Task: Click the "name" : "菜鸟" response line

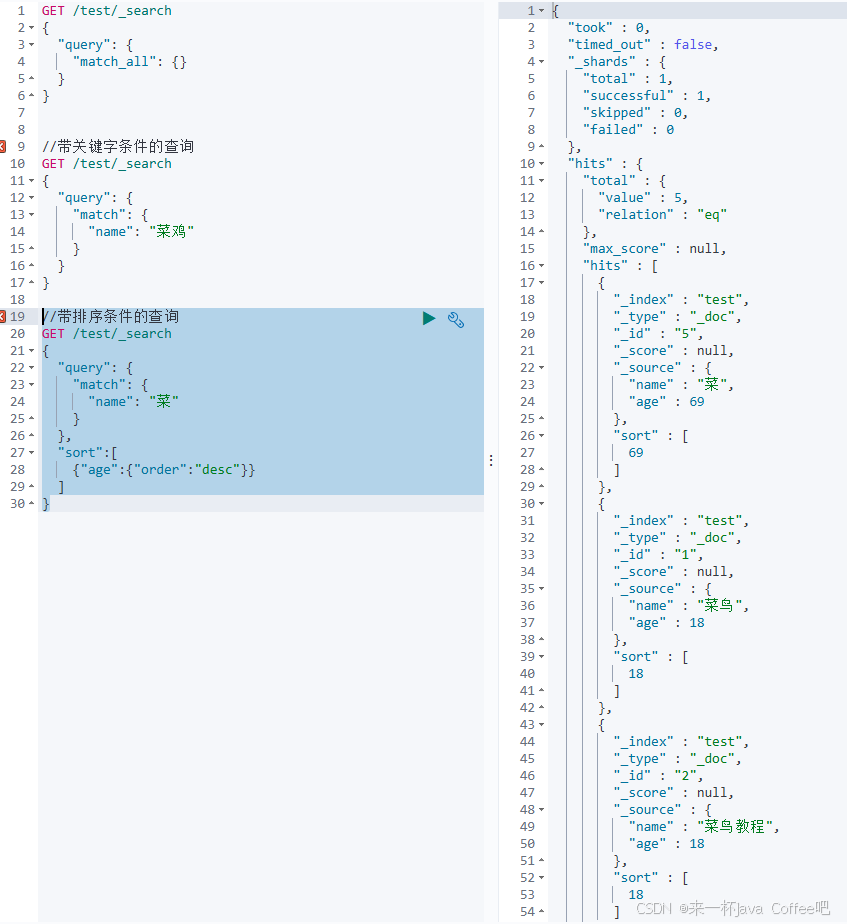Action: coord(689,606)
